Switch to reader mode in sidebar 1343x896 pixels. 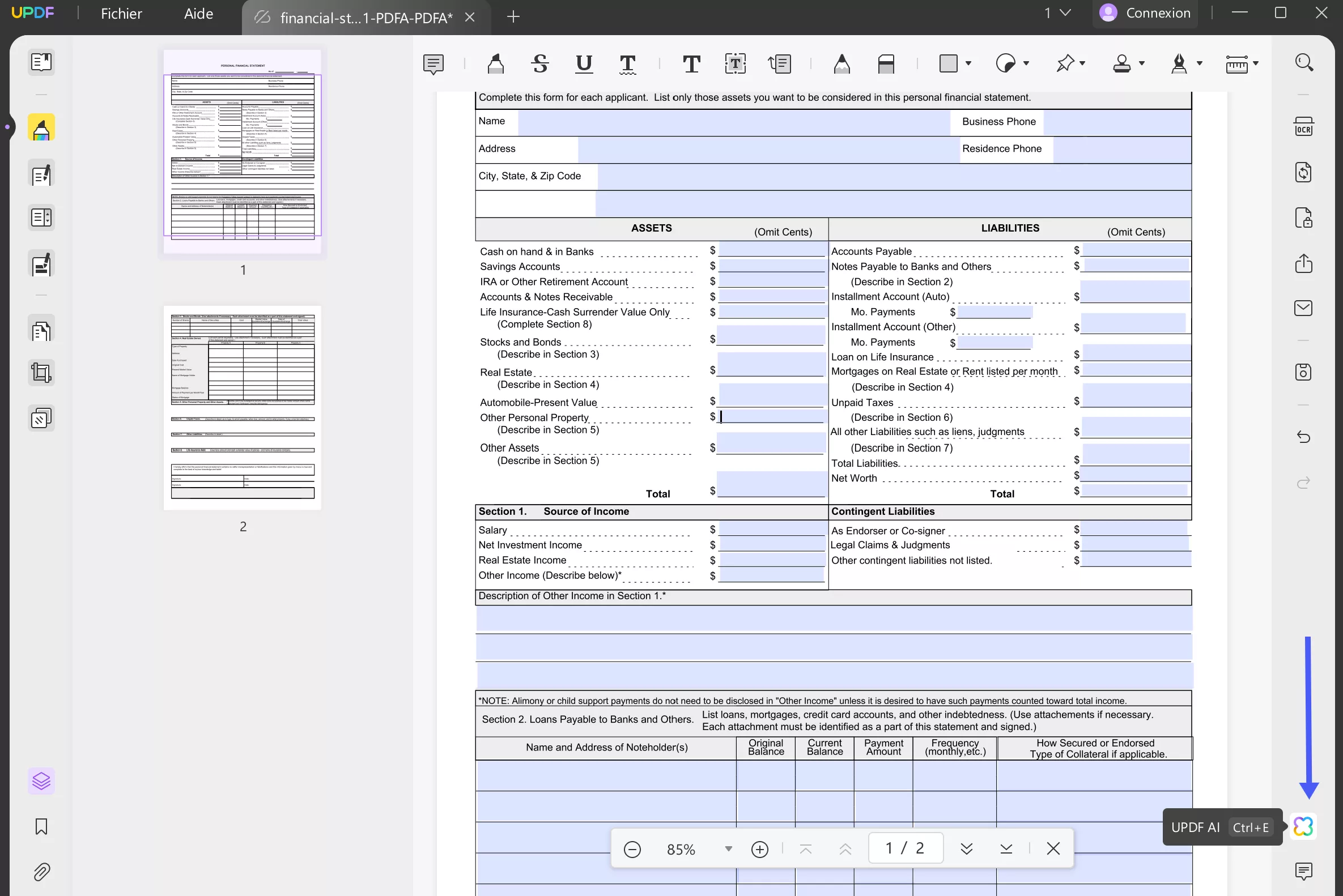41,62
